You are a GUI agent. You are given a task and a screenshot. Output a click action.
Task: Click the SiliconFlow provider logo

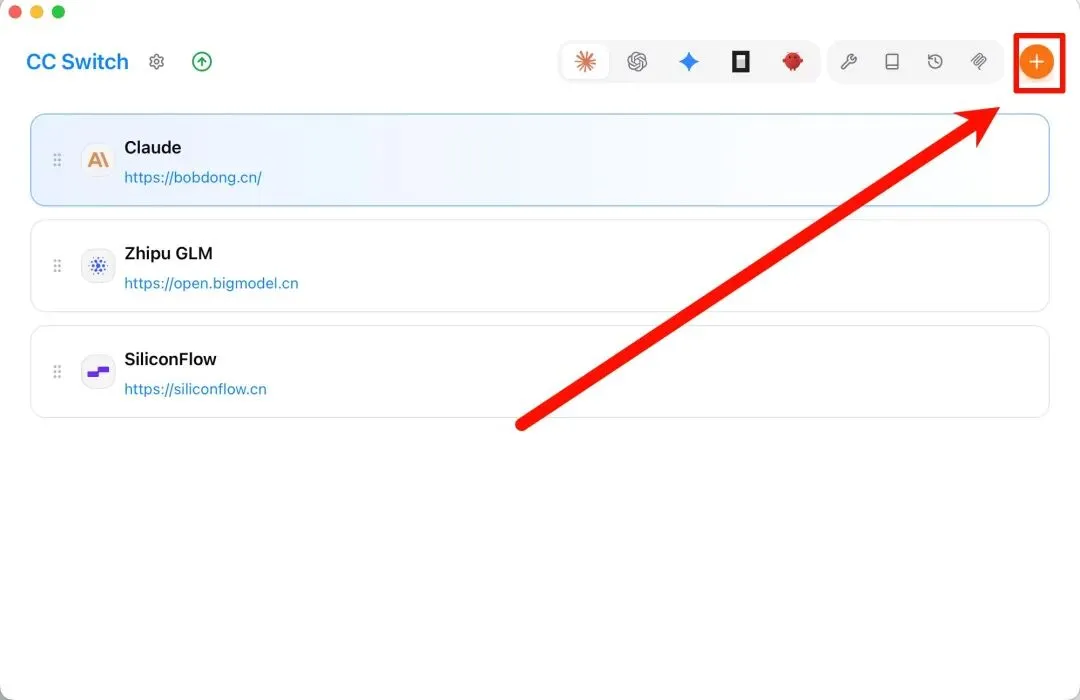pos(98,372)
